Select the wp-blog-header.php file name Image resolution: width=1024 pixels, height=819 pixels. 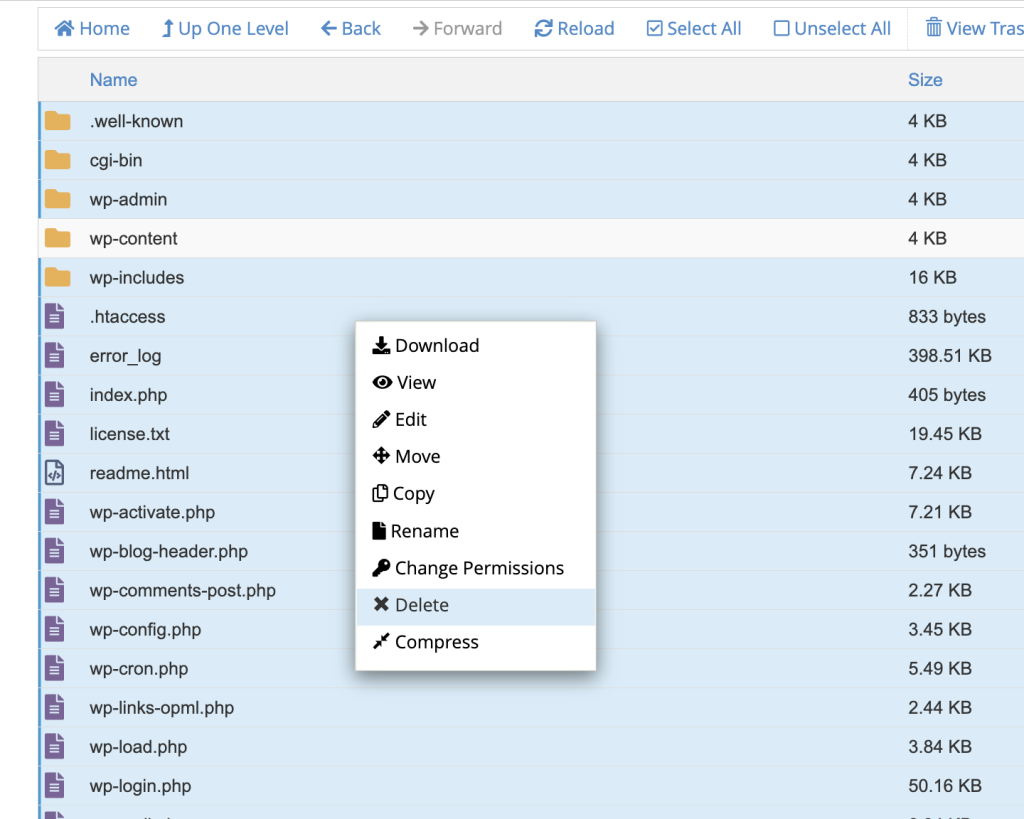tap(168, 551)
